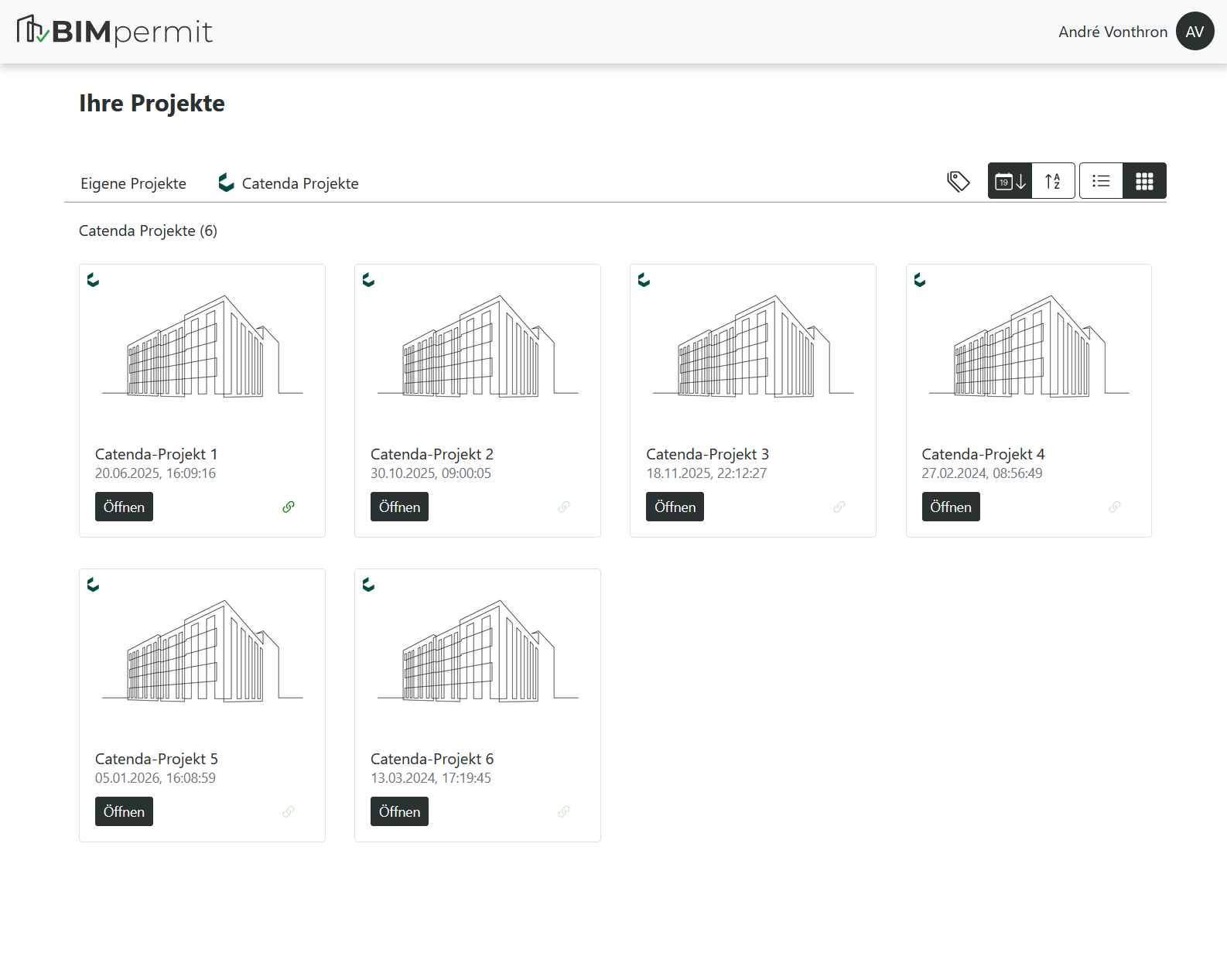Viewport: 1227px width, 980px height.
Task: Click the link icon on Catenda-Projekt 5
Action: [289, 811]
